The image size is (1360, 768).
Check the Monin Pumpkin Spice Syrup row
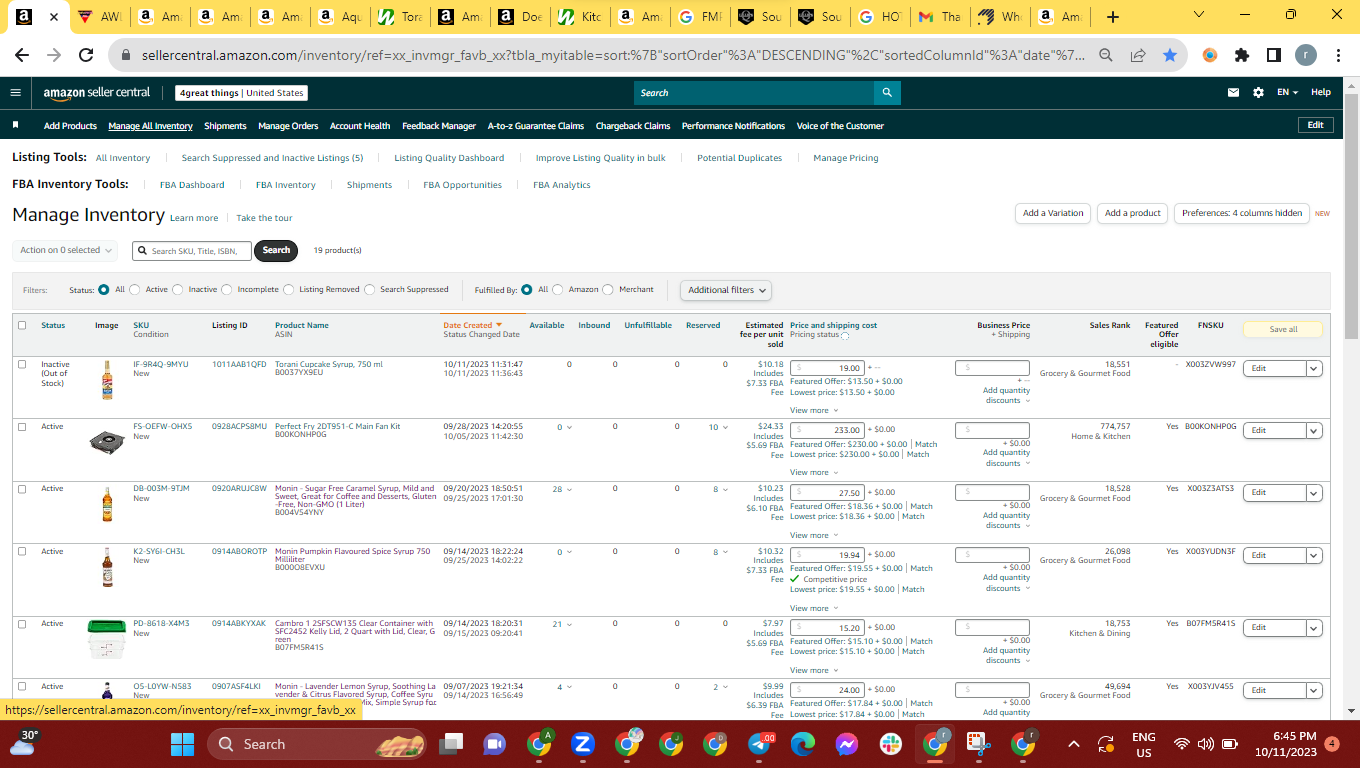click(x=22, y=551)
